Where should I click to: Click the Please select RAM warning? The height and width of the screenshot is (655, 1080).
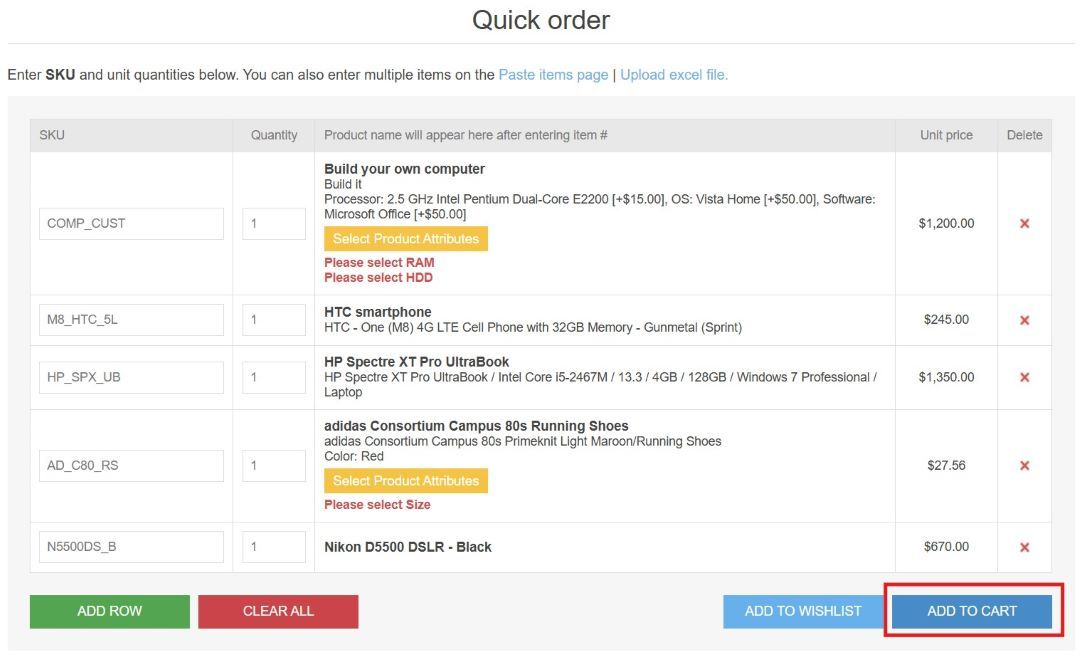point(380,262)
